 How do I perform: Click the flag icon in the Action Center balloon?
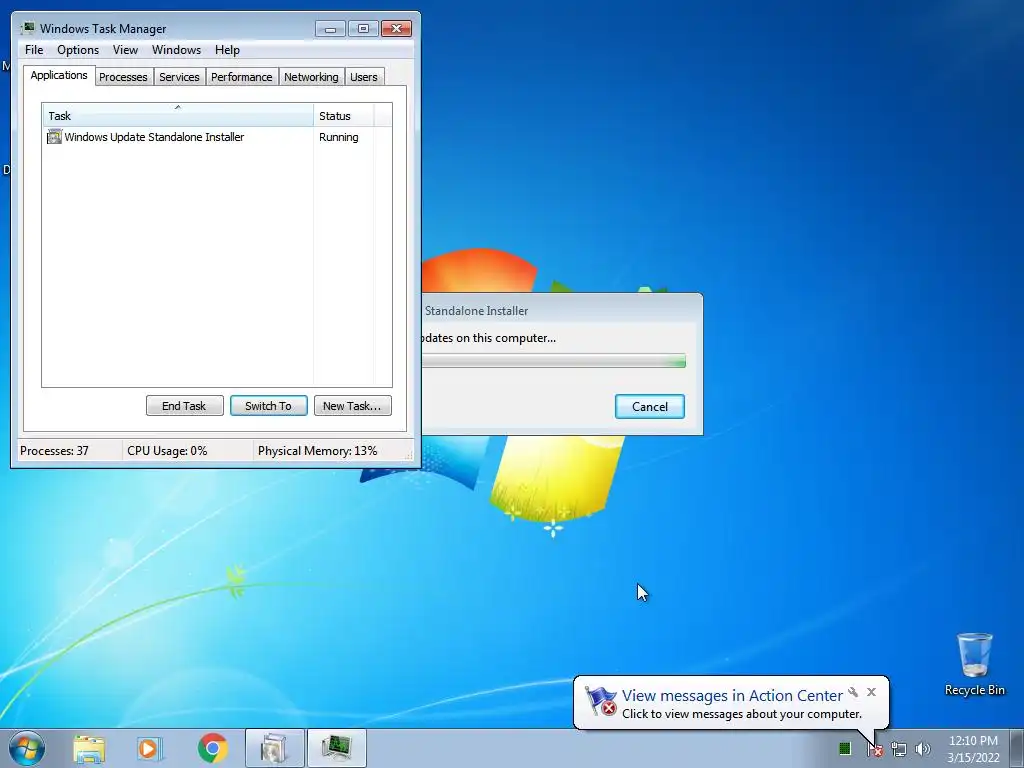[x=600, y=701]
